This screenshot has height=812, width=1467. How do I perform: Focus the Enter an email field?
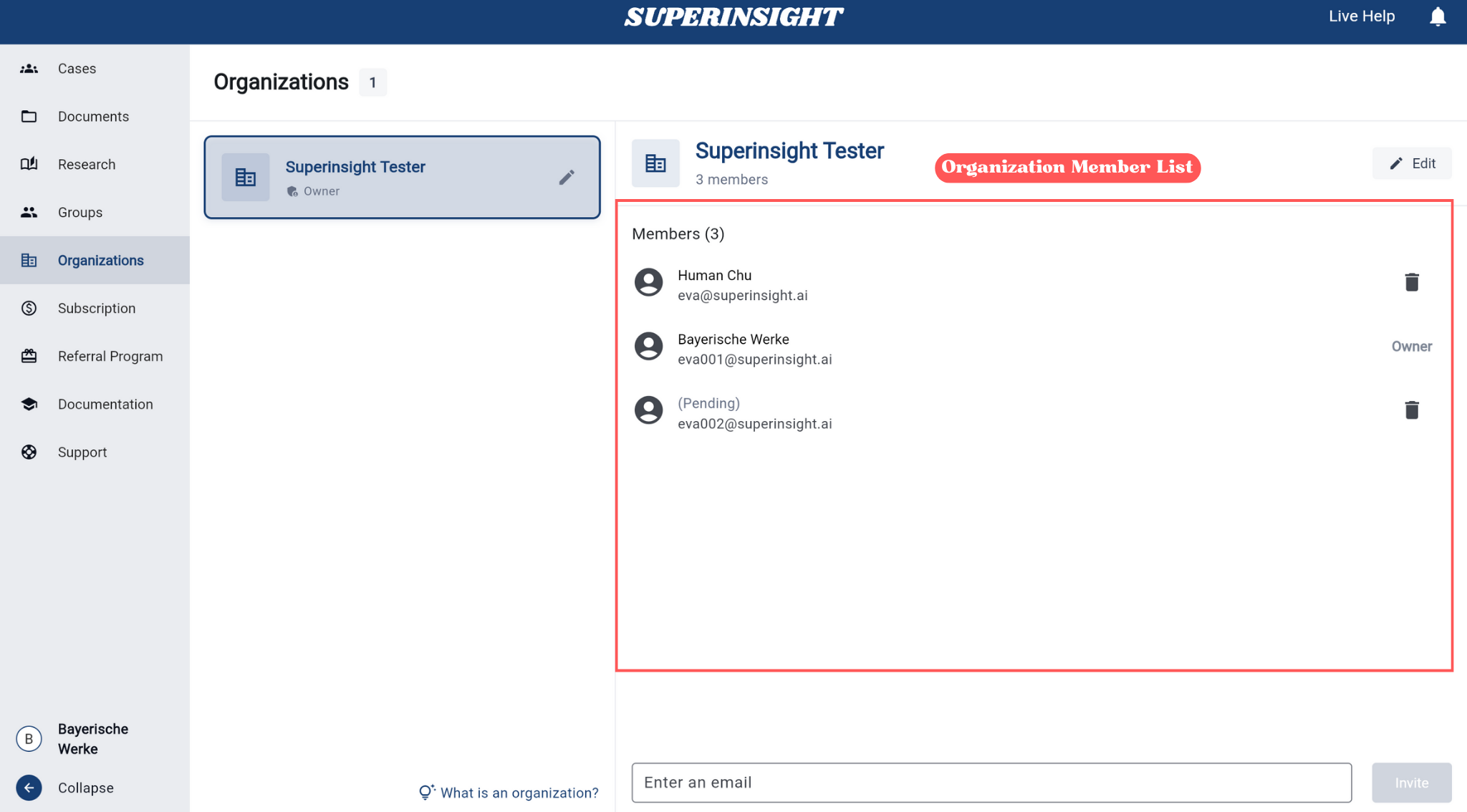point(991,783)
